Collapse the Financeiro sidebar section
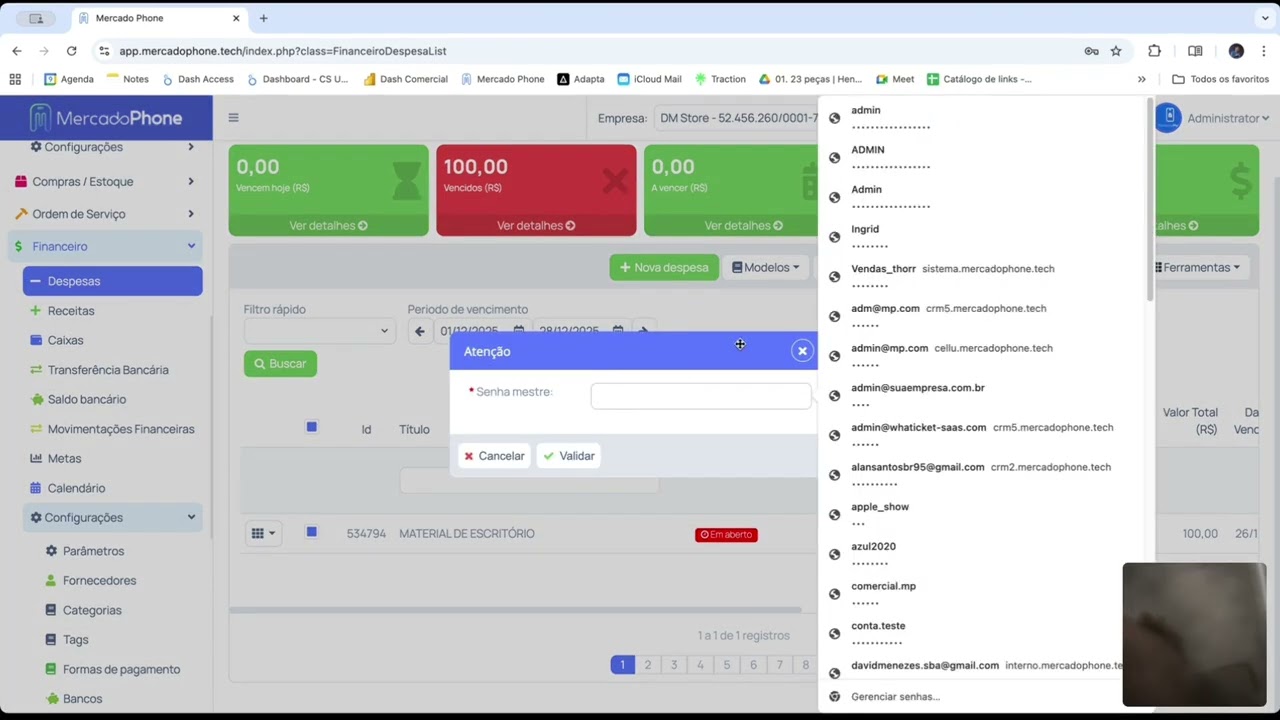Screen dimensions: 1280x720 [106, 246]
